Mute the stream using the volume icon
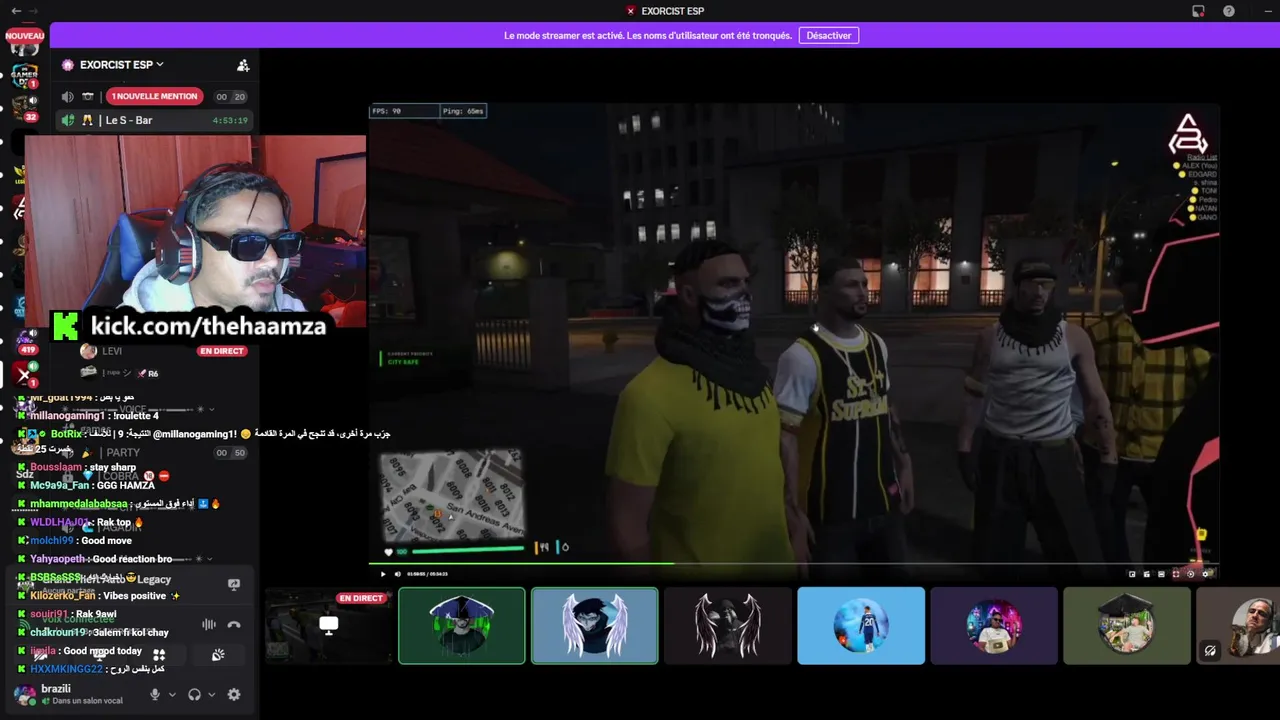 pyautogui.click(x=397, y=574)
